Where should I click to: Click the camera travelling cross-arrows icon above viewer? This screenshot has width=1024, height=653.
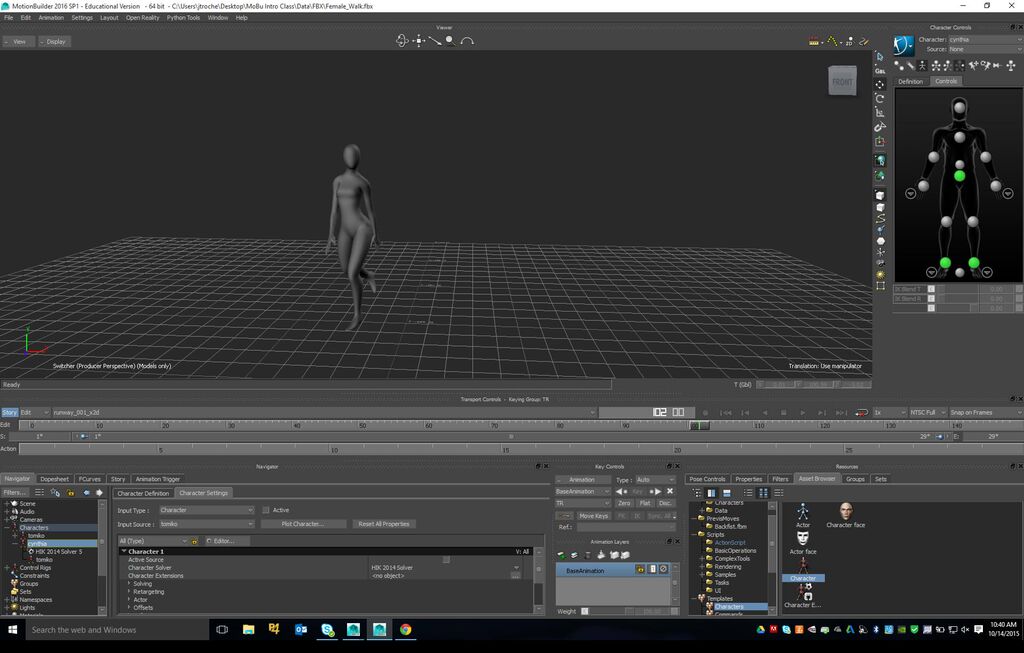coord(419,40)
